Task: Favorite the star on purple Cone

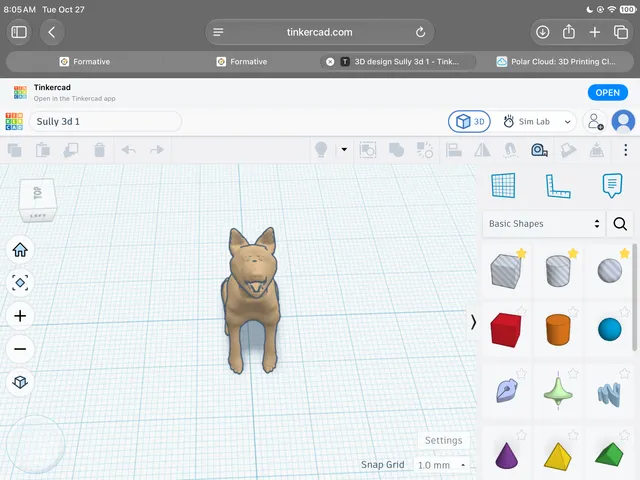Action: (521, 435)
